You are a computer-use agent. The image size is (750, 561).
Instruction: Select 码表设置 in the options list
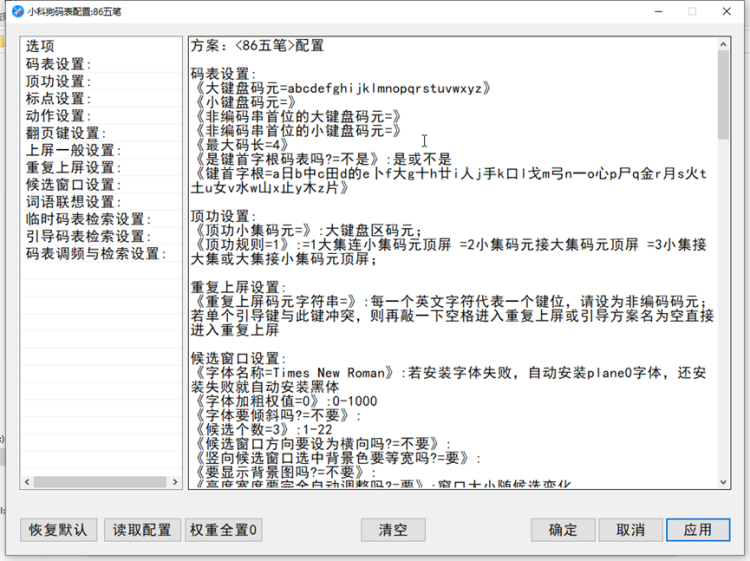pos(101,64)
